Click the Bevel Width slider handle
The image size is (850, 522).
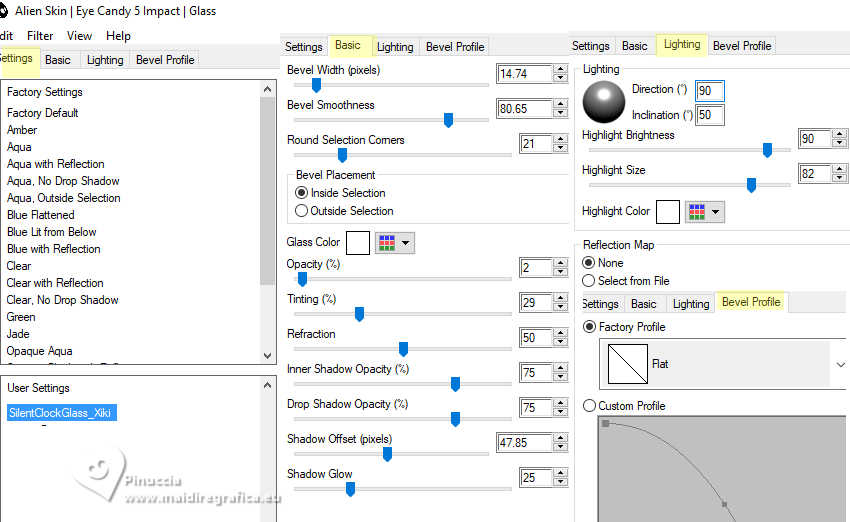click(x=316, y=85)
